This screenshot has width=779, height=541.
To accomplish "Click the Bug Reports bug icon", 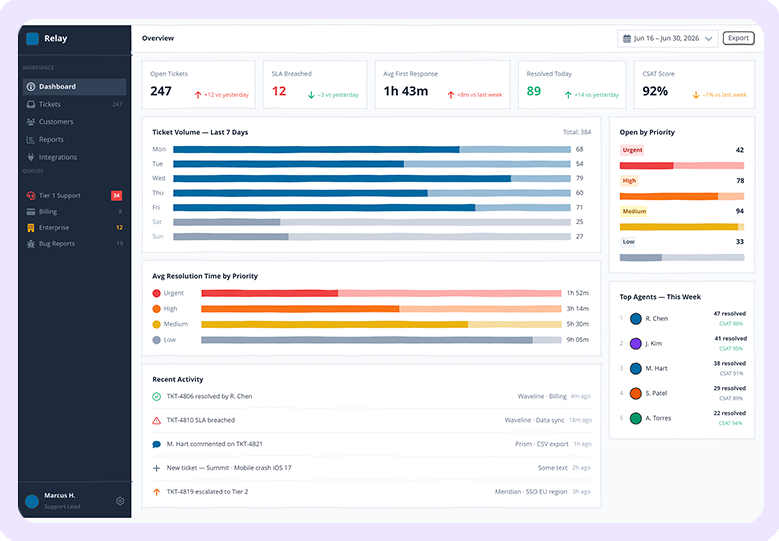I will click(31, 243).
